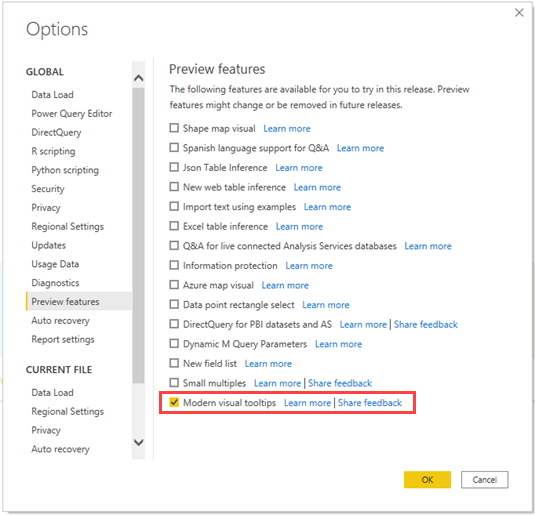
Task: Follow Learn more for Azure map visual
Action: (285, 285)
